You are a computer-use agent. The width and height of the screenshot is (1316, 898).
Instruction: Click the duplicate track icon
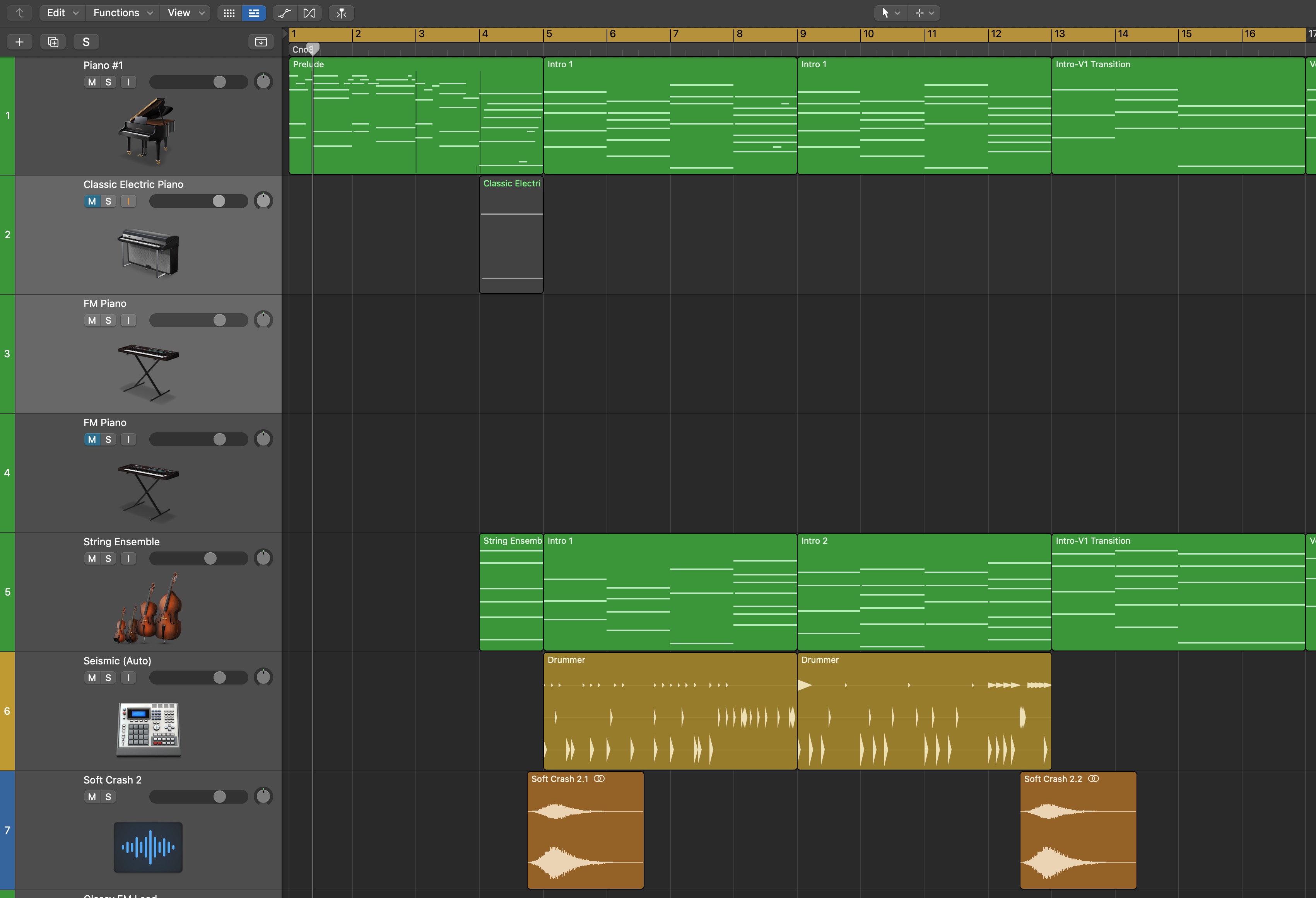[53, 42]
